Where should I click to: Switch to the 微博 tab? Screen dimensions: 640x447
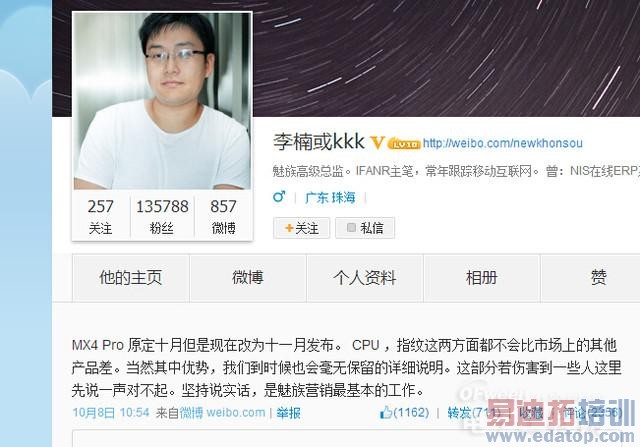(248, 278)
